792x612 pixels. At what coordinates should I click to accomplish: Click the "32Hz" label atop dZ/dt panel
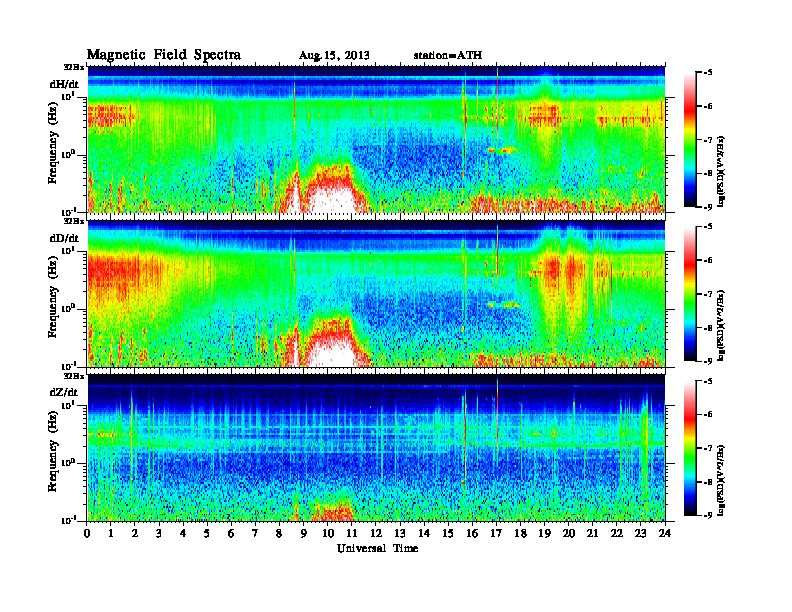74,376
